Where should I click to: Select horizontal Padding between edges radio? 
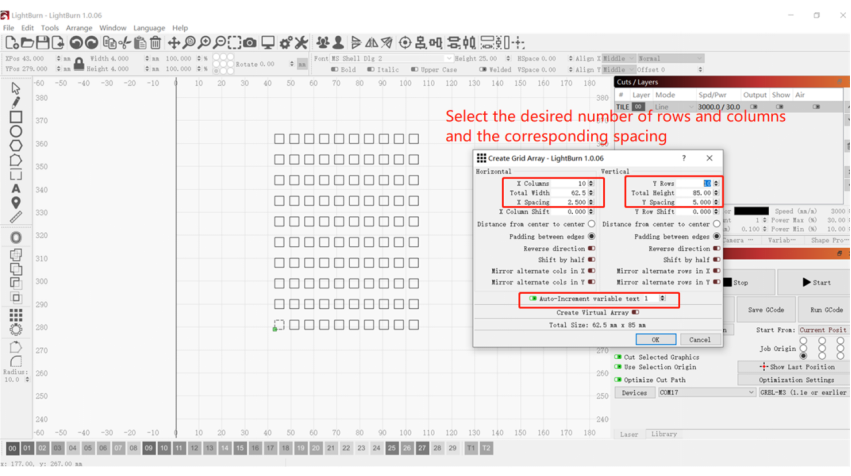tap(592, 237)
